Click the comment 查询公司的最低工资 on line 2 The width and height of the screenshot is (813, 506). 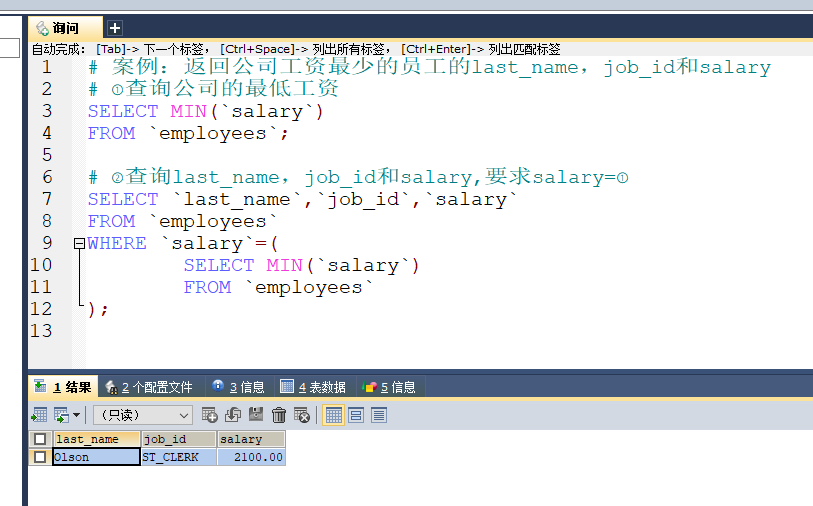pyautogui.click(x=213, y=89)
